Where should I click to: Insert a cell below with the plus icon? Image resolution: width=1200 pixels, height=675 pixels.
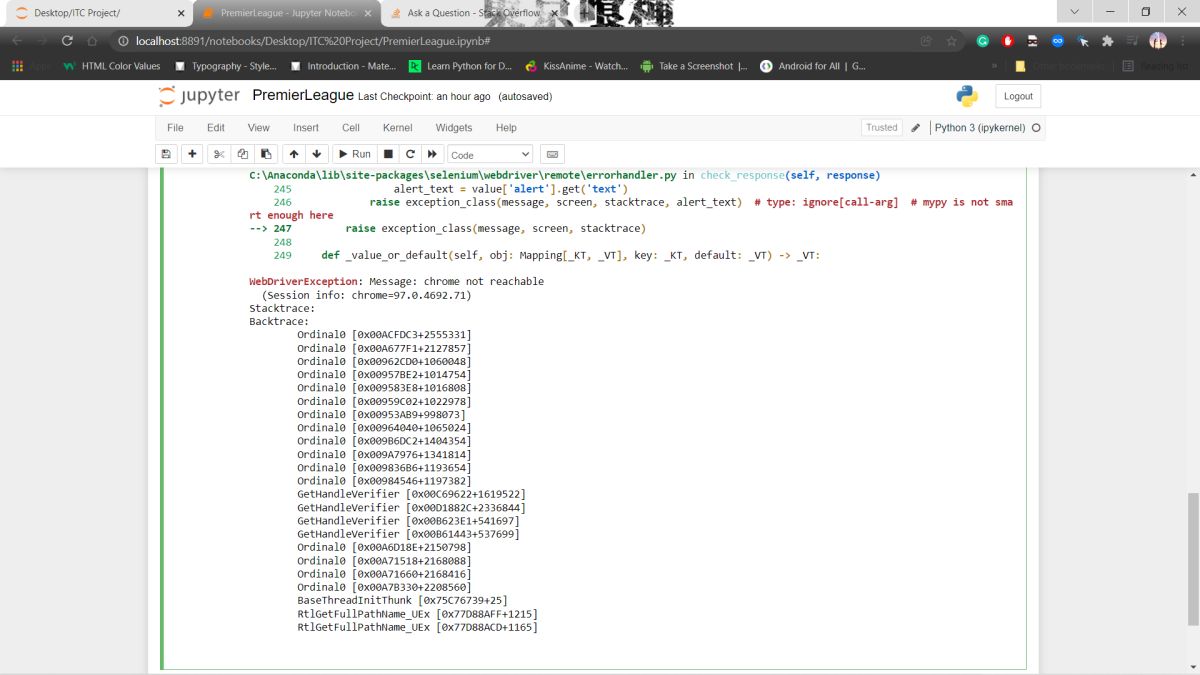(x=192, y=154)
